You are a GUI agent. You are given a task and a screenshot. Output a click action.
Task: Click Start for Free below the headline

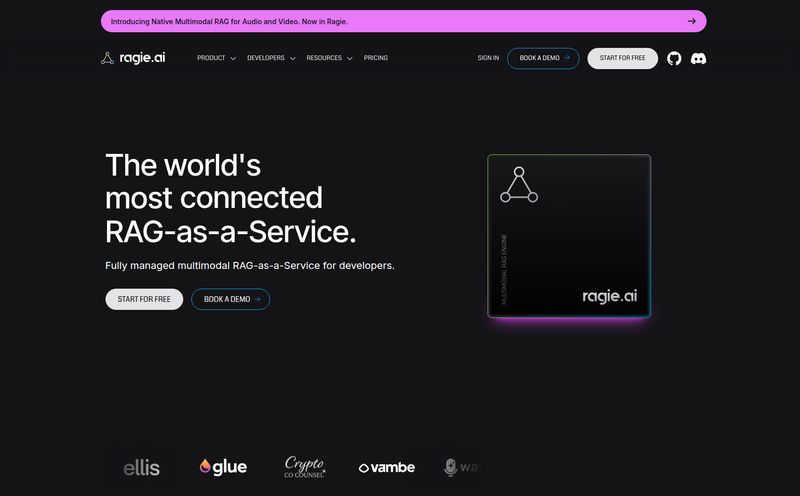pos(144,299)
